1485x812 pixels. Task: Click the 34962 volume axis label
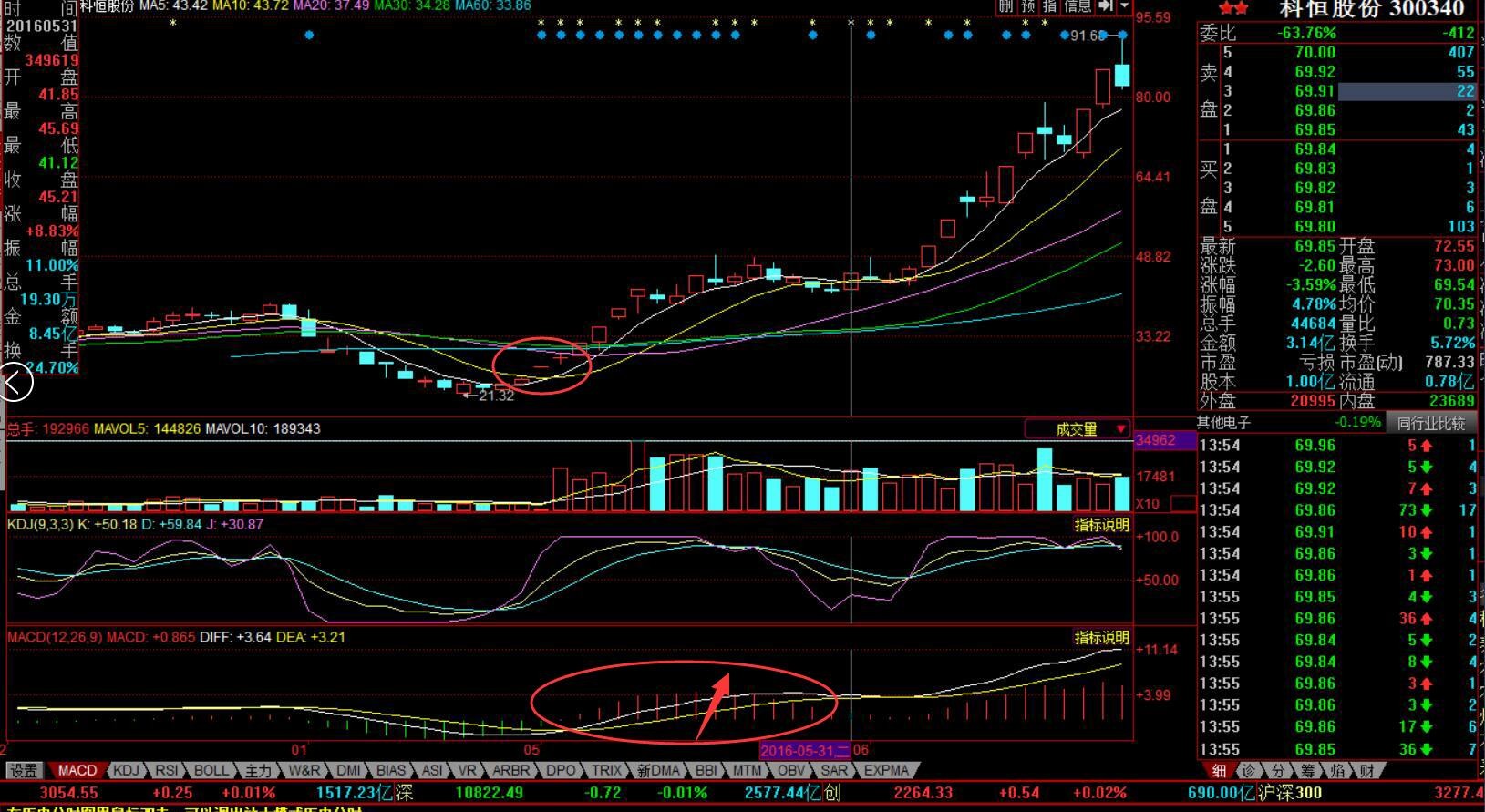1155,440
